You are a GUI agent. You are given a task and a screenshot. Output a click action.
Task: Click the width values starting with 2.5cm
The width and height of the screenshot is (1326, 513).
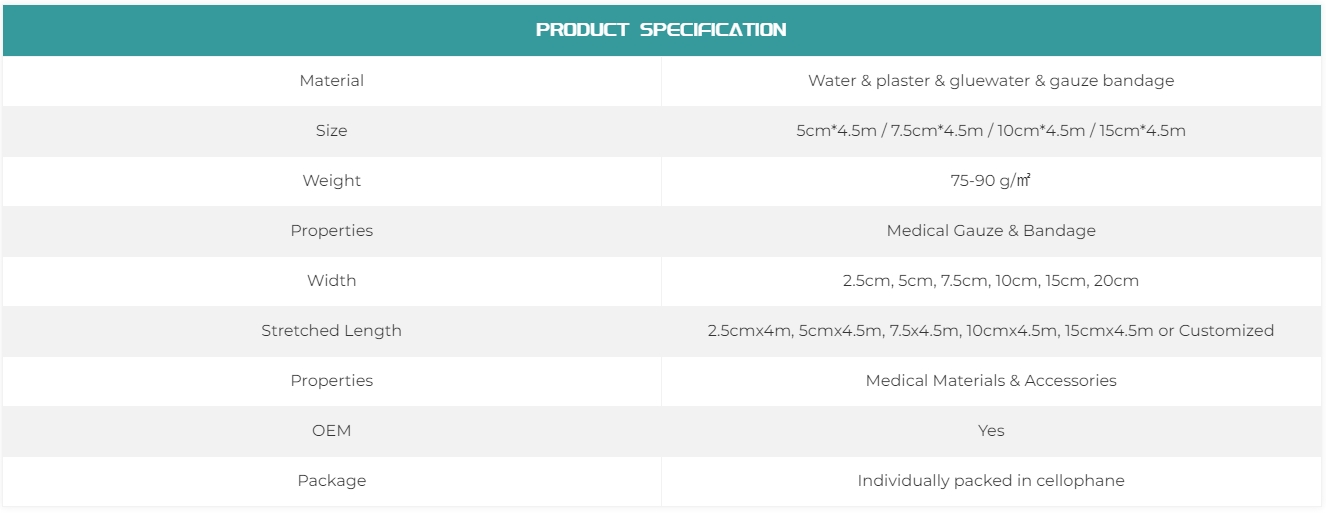[x=990, y=281]
